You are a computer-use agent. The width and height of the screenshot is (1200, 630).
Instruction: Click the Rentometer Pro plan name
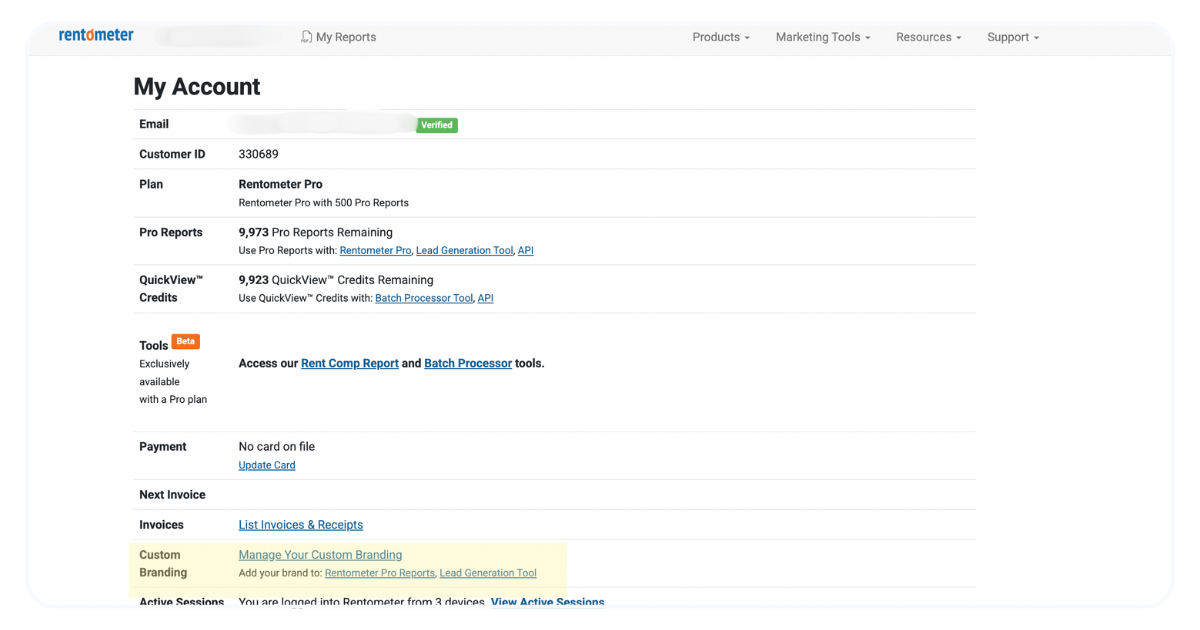(281, 184)
